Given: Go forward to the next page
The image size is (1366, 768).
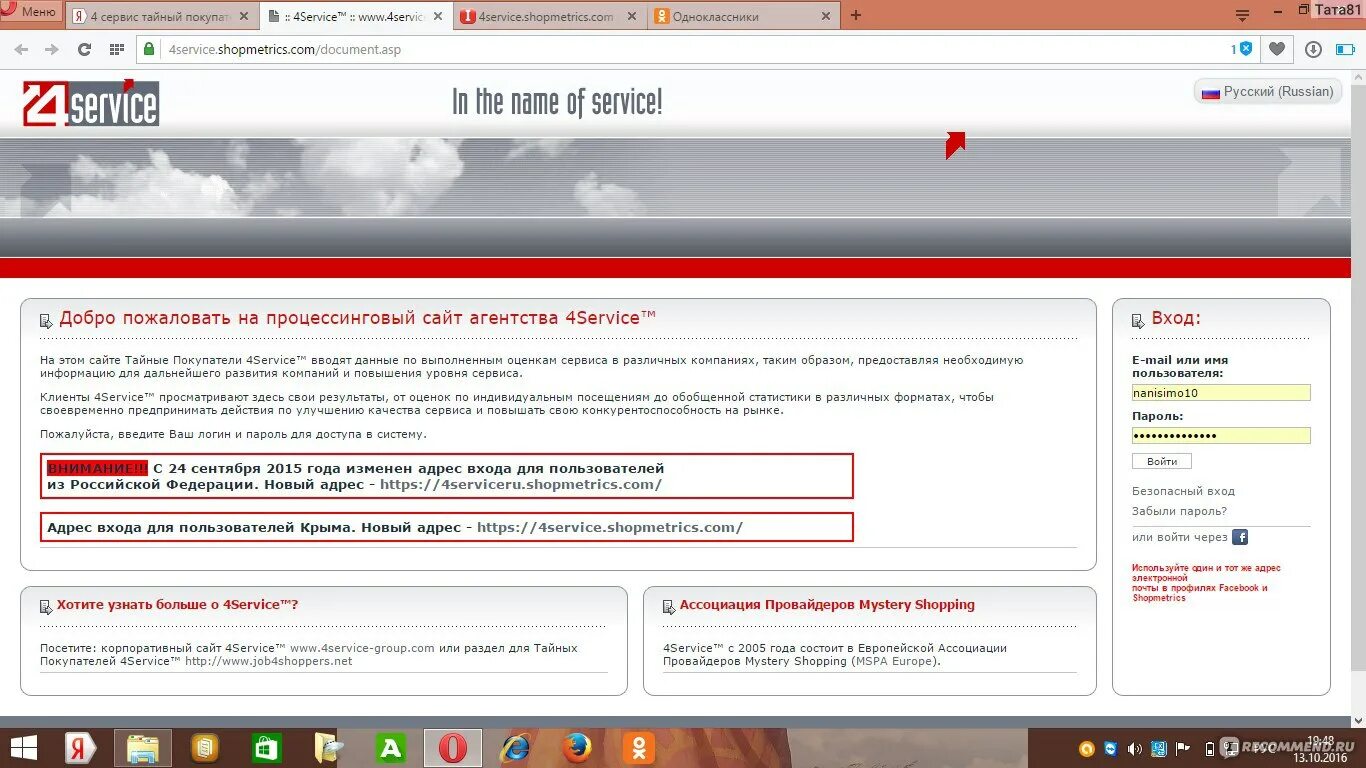Looking at the screenshot, I should tap(52, 49).
